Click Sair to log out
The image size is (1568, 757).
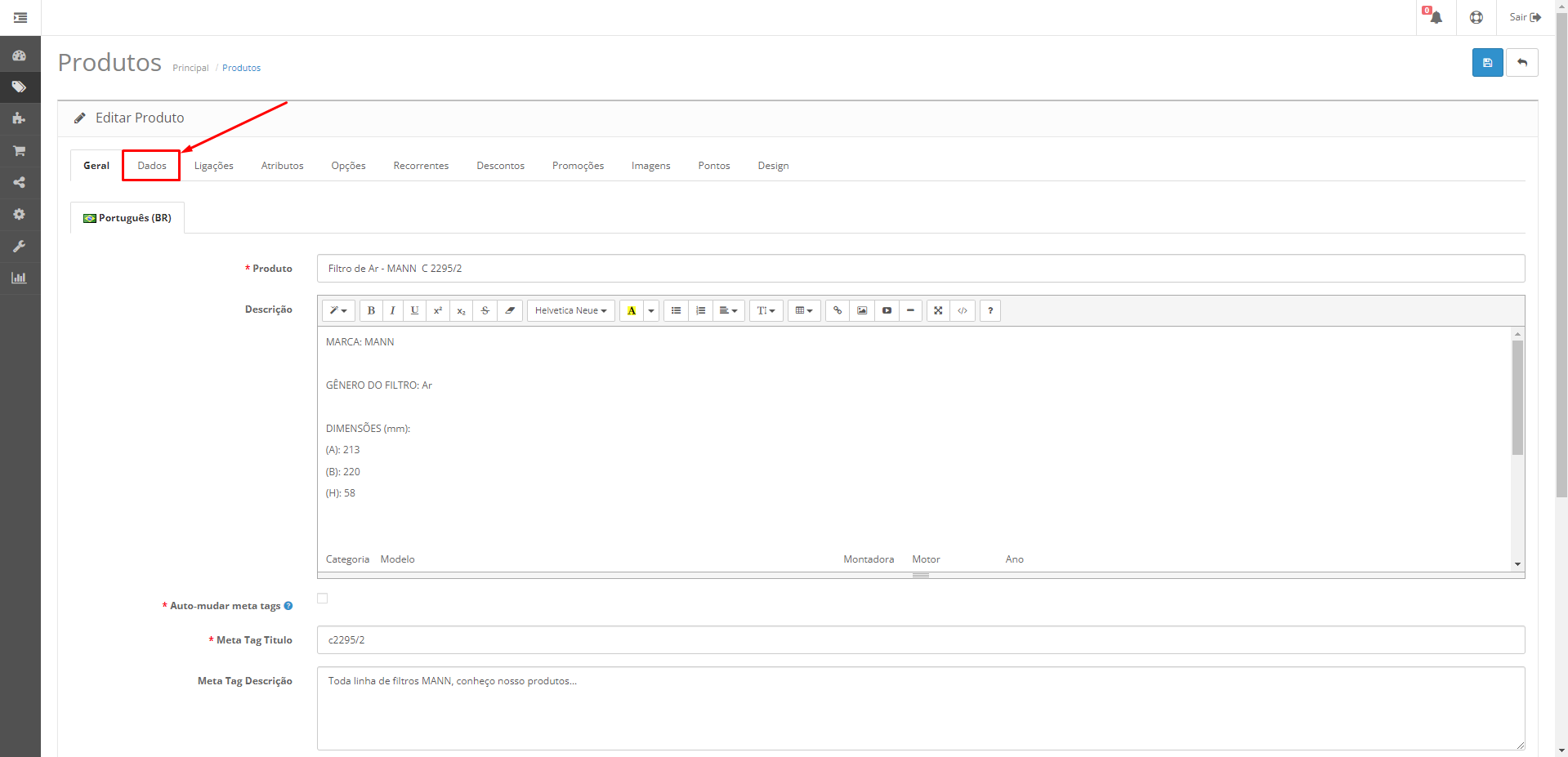point(1525,17)
